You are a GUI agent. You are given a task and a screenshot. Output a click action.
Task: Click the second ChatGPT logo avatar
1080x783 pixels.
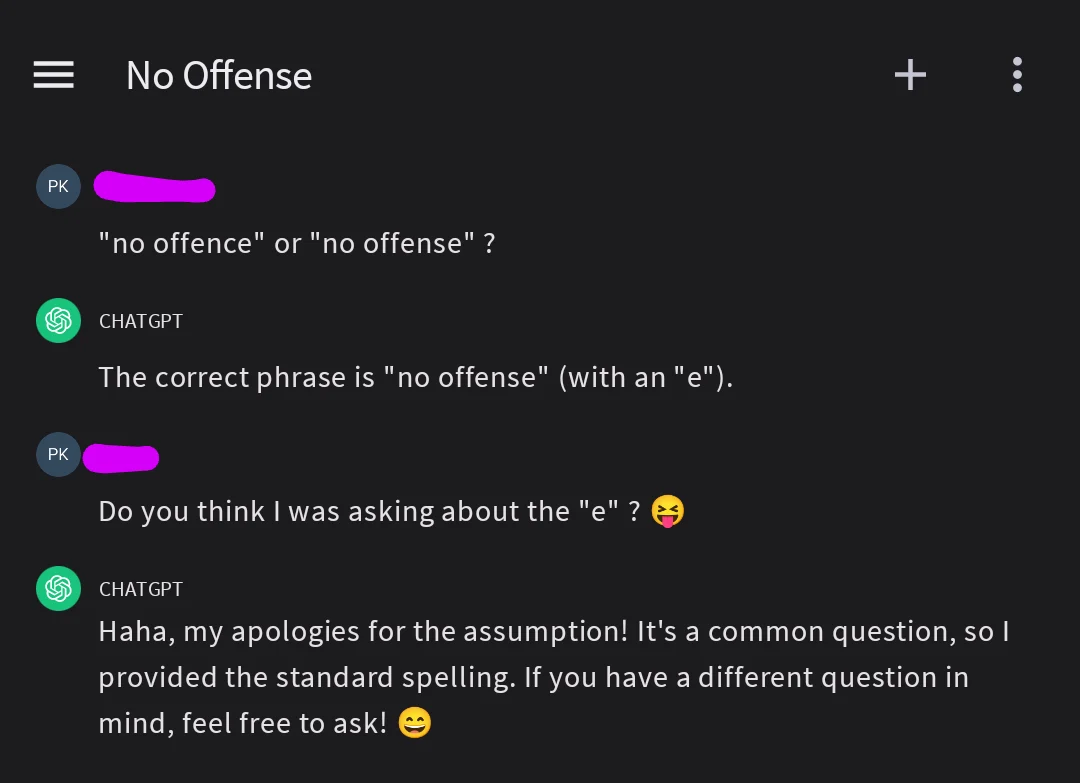tap(58, 588)
